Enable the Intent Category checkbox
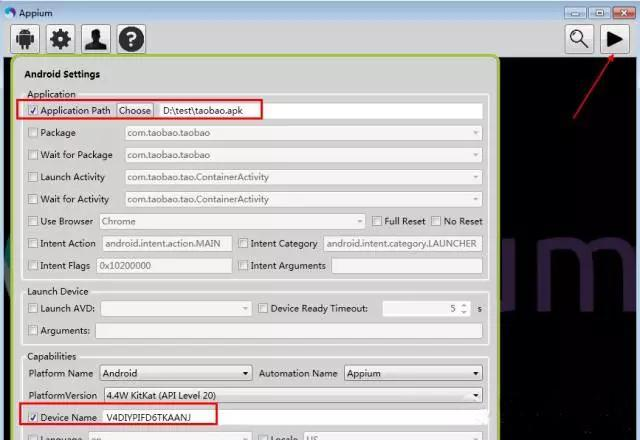 243,243
